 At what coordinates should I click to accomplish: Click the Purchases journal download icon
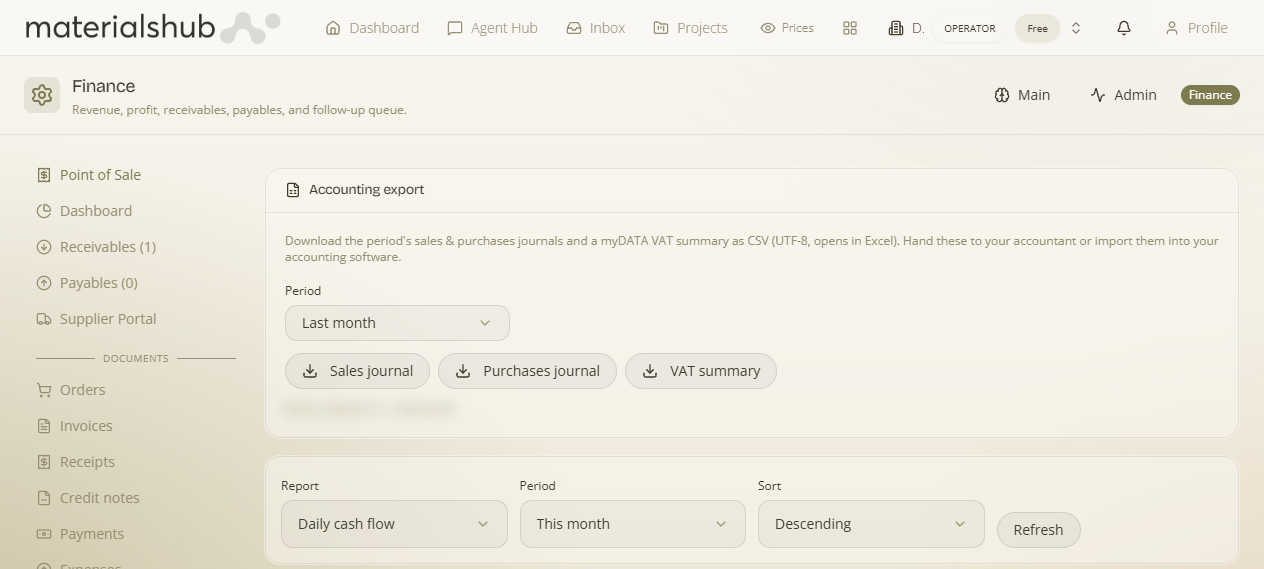(463, 371)
